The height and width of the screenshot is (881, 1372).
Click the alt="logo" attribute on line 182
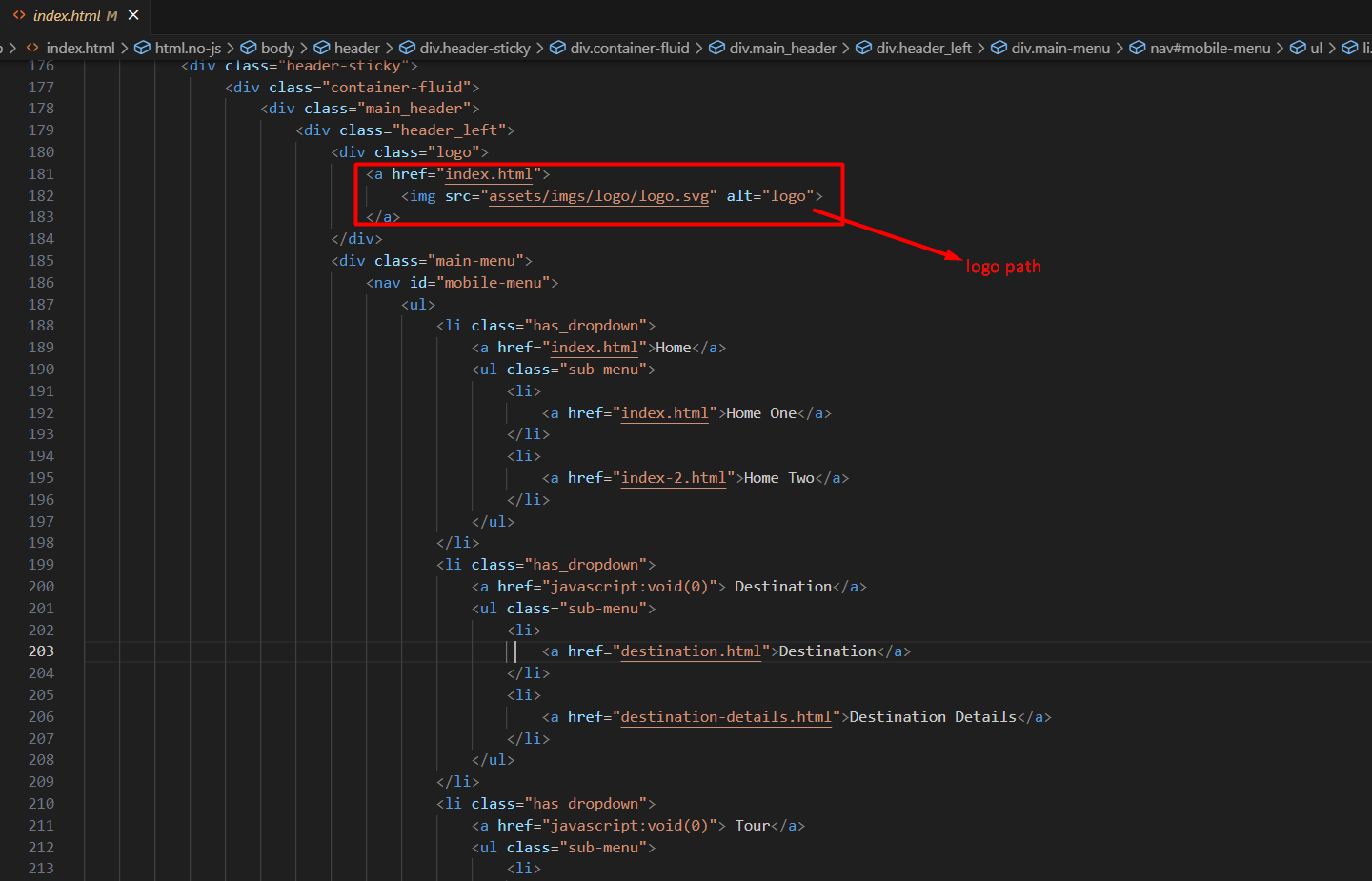tap(770, 196)
